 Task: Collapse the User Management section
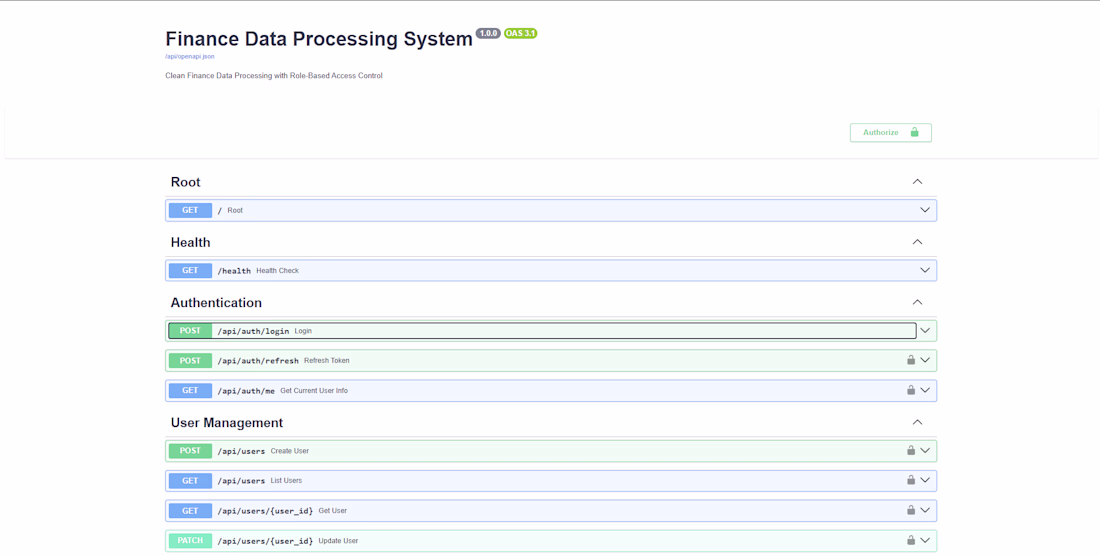point(917,422)
